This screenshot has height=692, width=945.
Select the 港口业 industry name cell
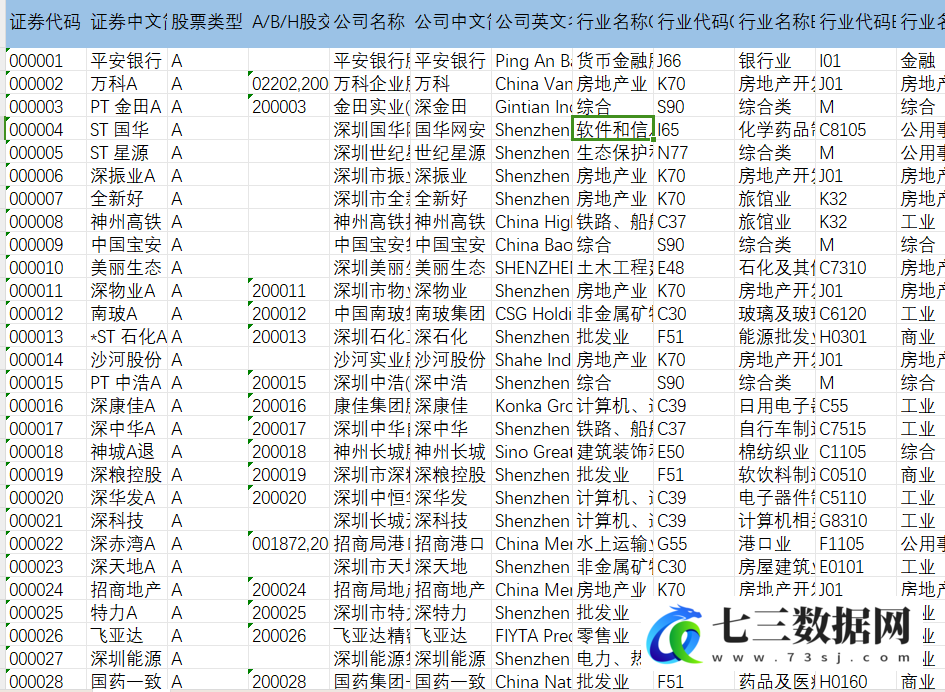[774, 544]
